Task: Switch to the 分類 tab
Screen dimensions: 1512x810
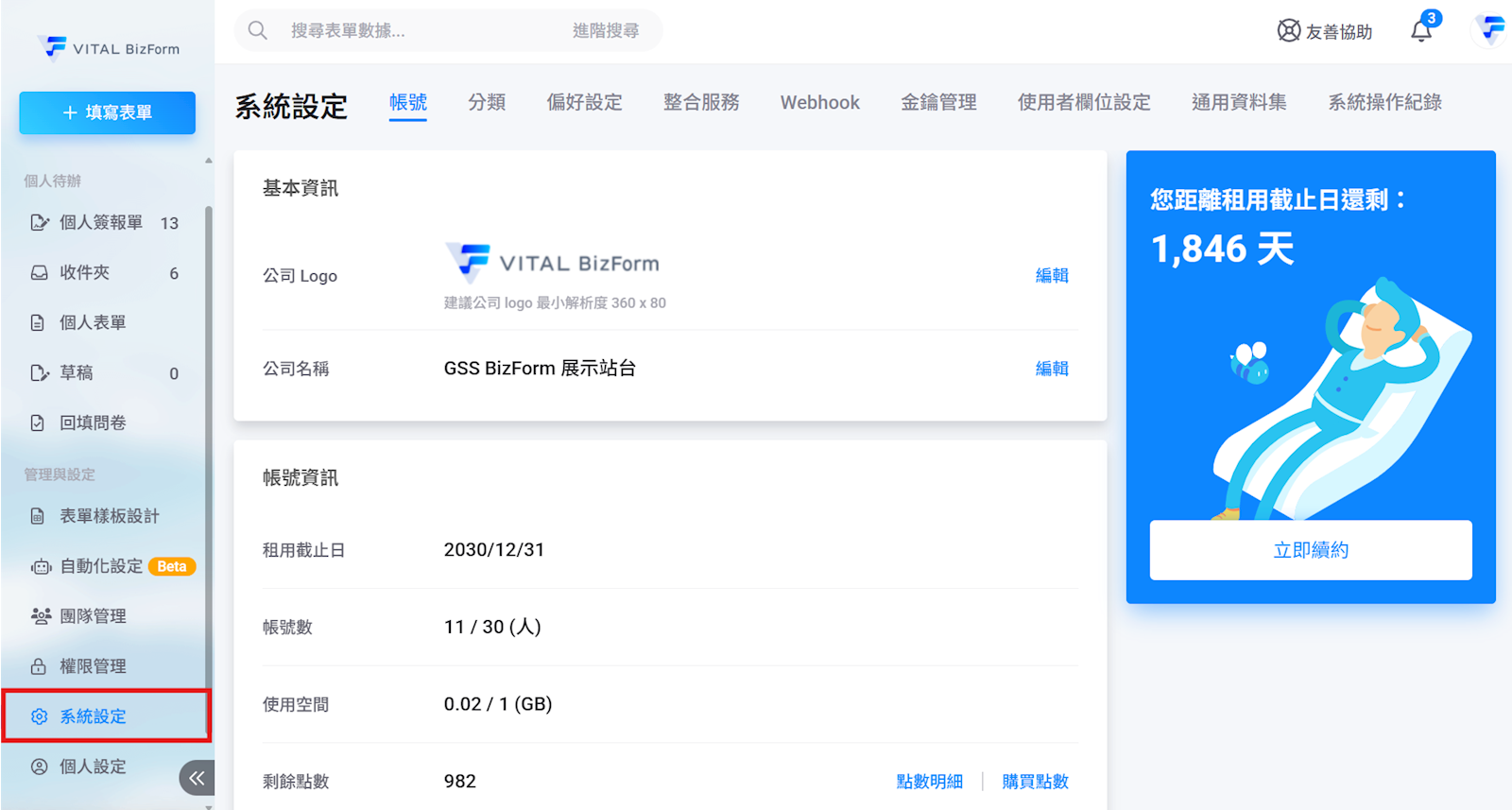Action: point(487,102)
